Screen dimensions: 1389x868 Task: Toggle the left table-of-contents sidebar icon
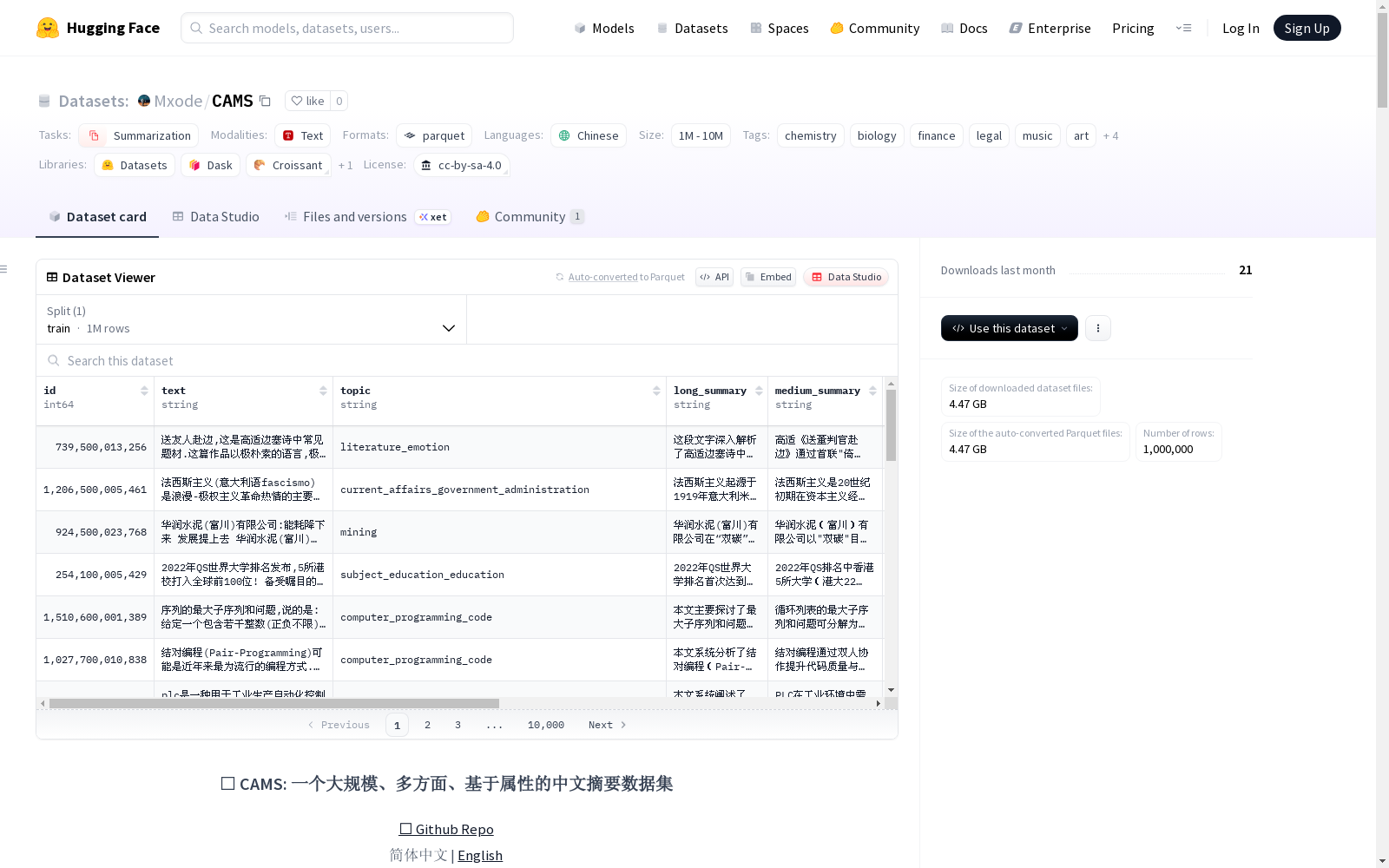[x=4, y=269]
